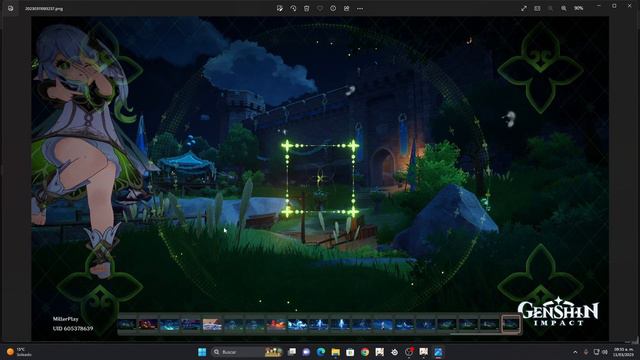Mark the photo as favorite with the heart
This screenshot has height=360, width=640.
click(320, 8)
